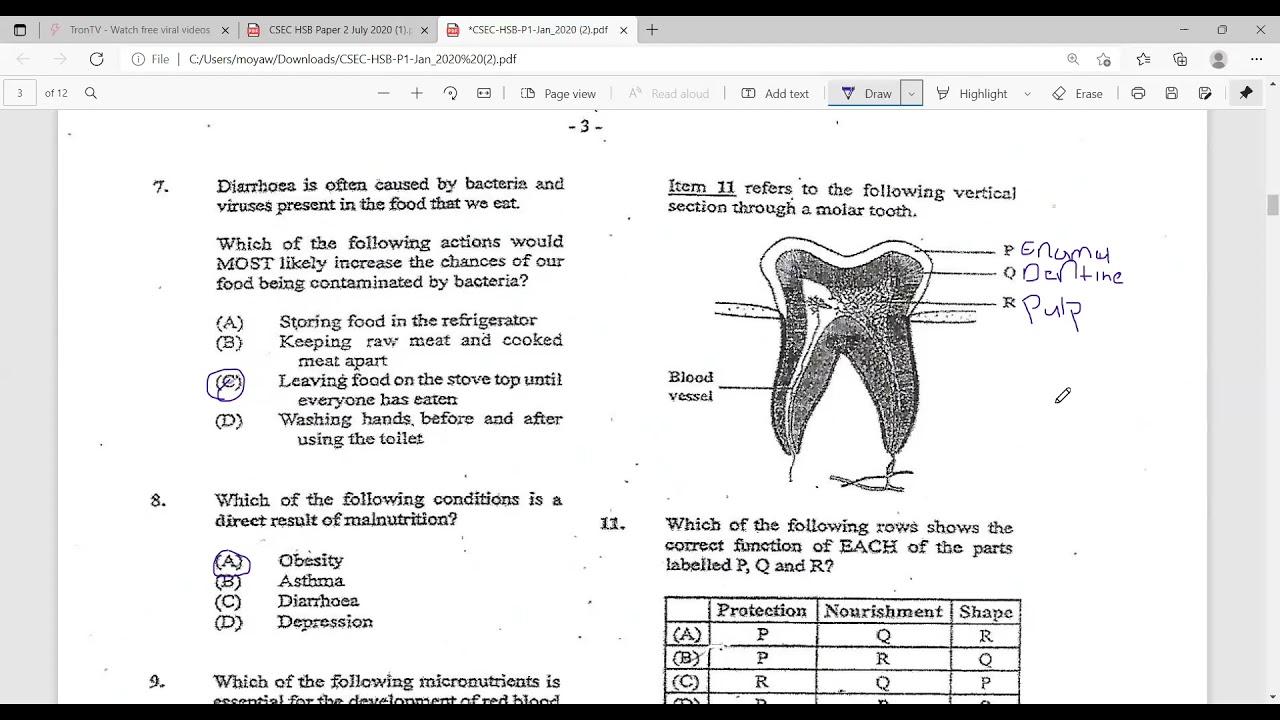Click answer option (A) Obesity

[x=279, y=561]
